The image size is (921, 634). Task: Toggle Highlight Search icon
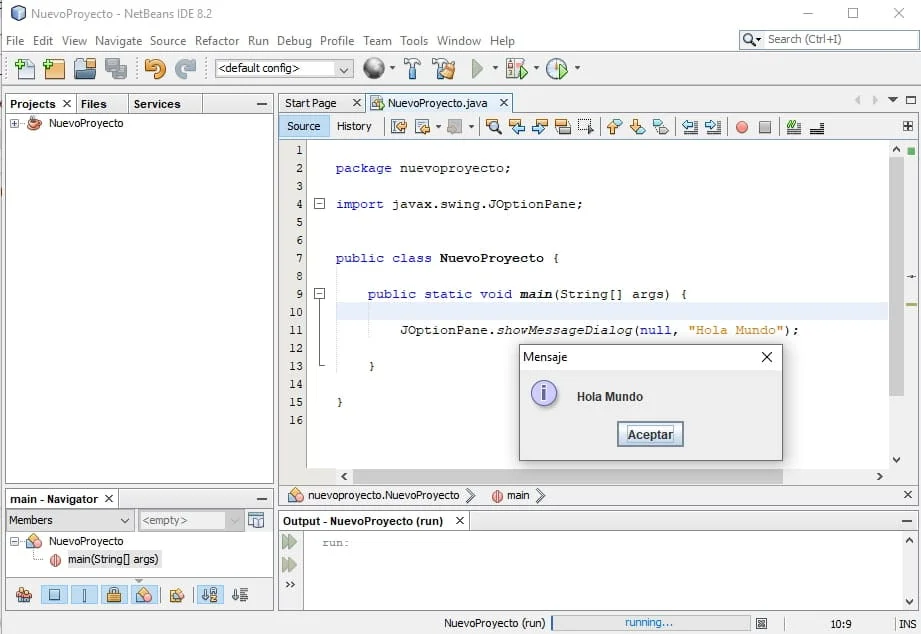click(563, 126)
